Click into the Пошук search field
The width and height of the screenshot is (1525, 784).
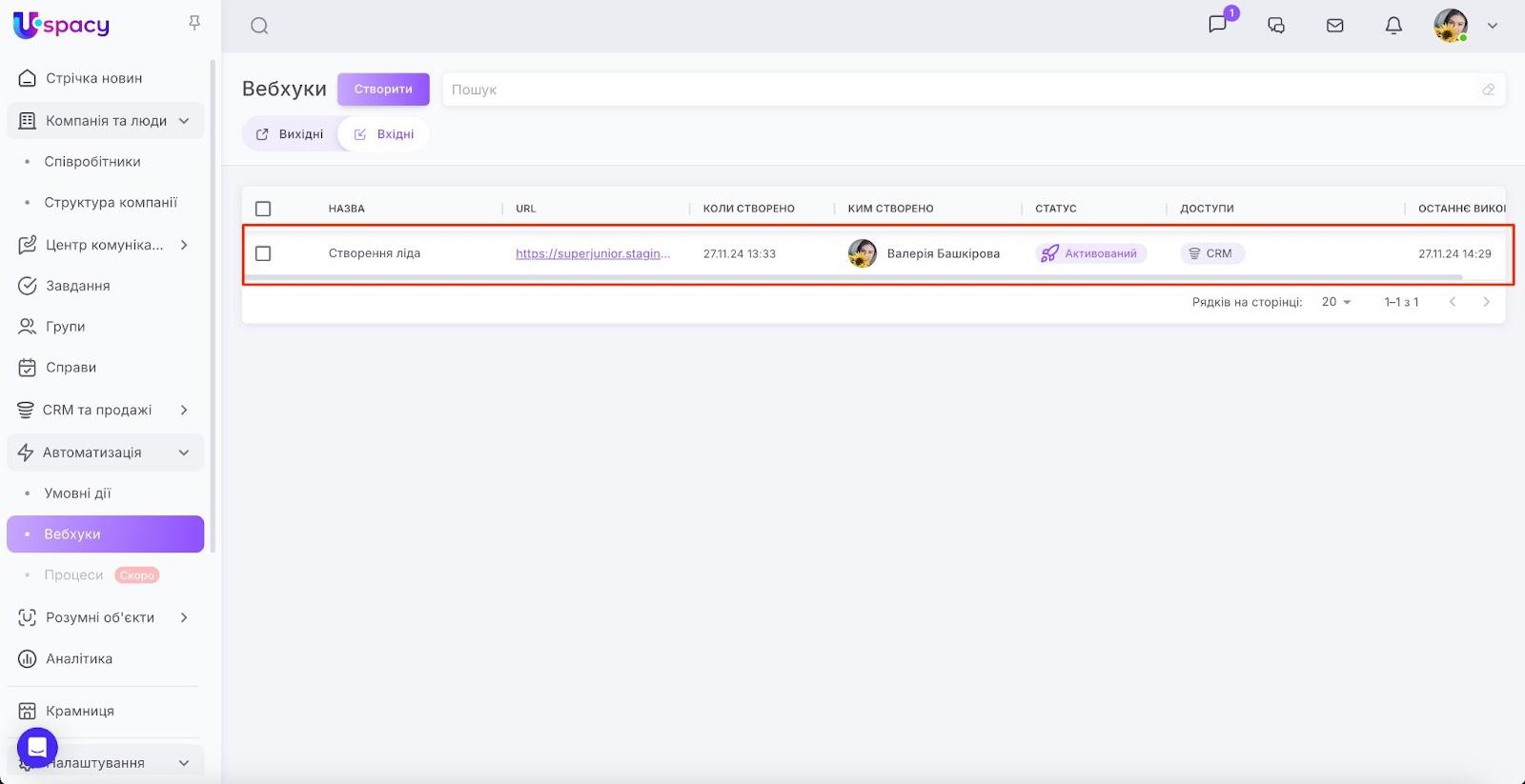point(953,90)
